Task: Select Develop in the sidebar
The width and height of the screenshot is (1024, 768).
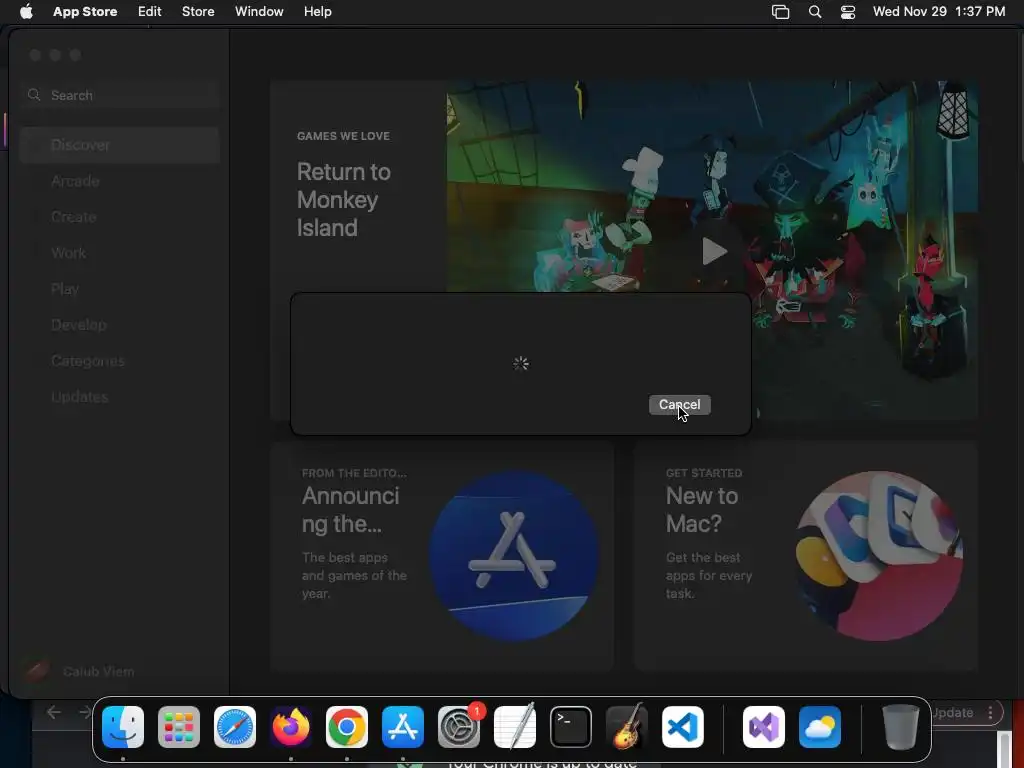Action: (x=120, y=325)
